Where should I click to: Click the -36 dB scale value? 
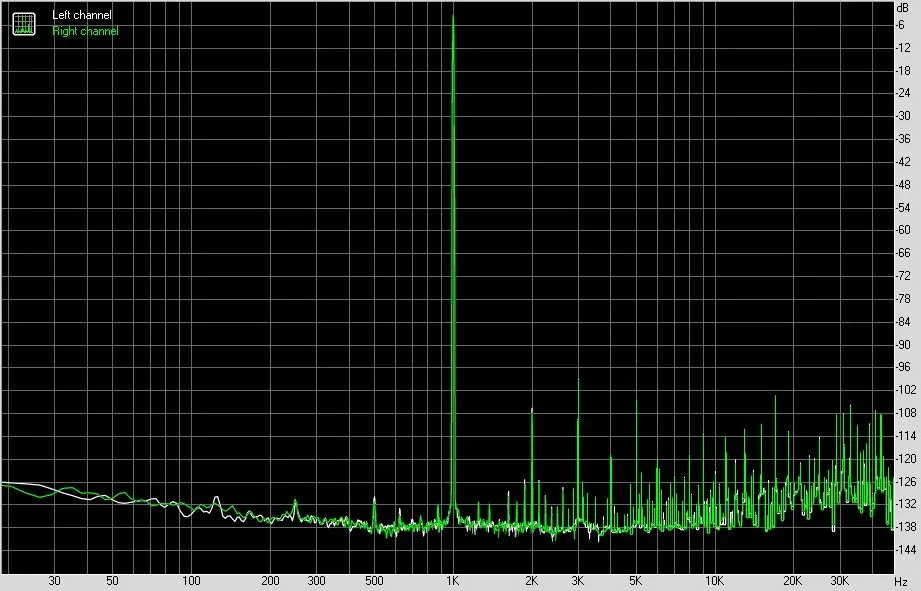[903, 139]
